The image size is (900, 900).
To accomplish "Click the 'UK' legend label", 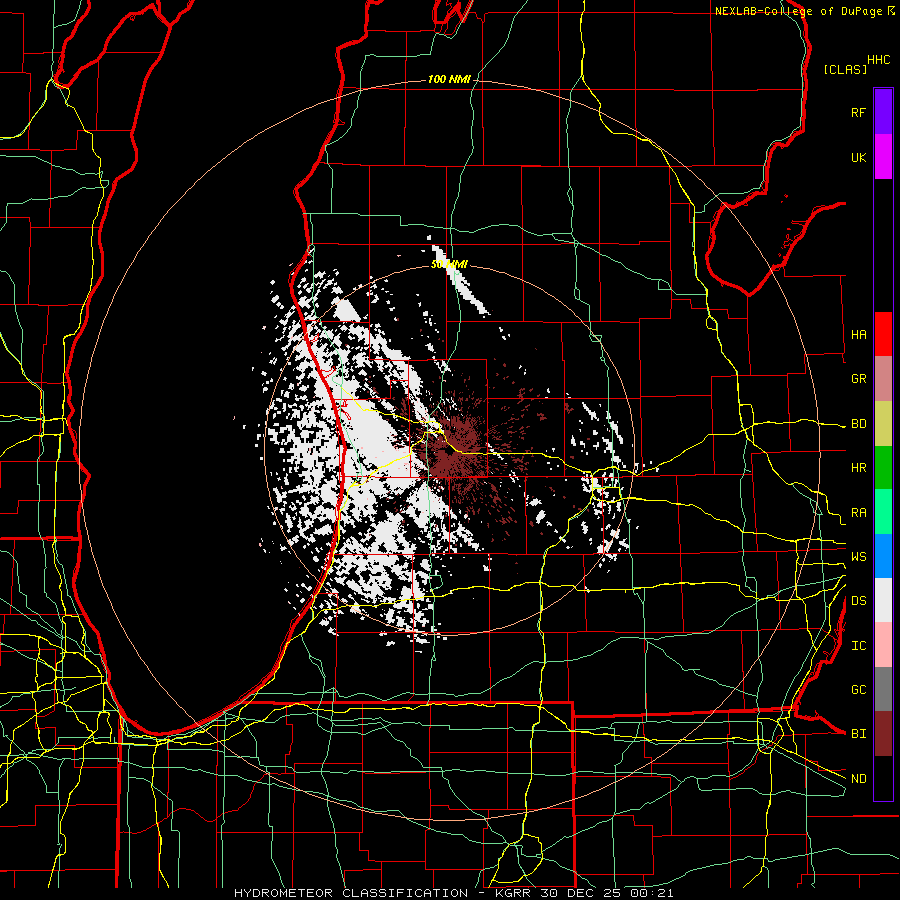I will coord(858,157).
